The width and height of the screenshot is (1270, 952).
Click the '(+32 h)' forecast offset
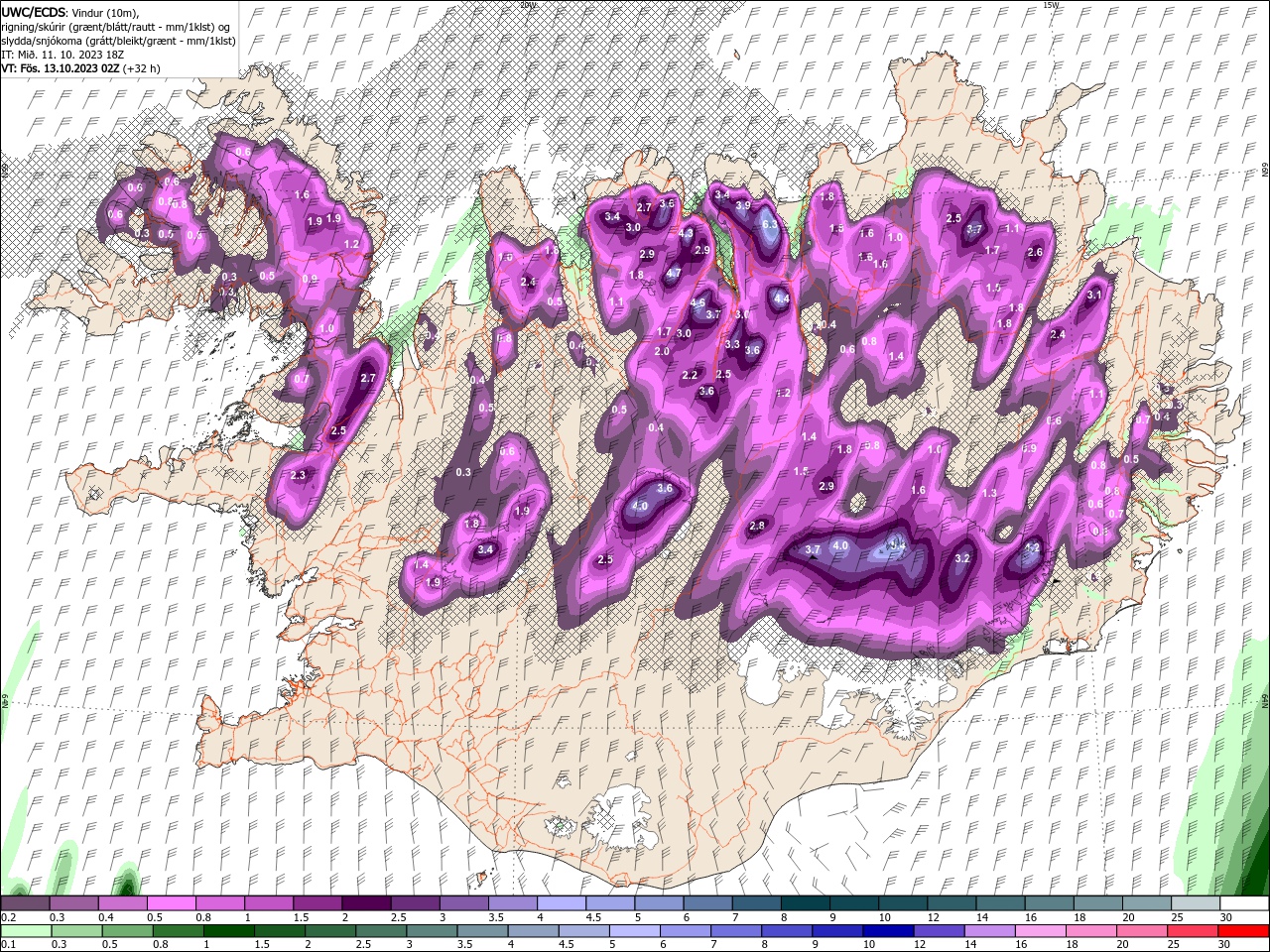(142, 68)
